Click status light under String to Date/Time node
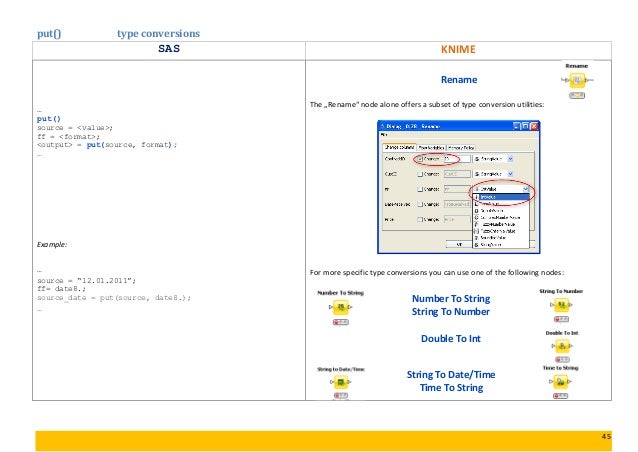Screen dimensions: 638x452 (x=341, y=395)
